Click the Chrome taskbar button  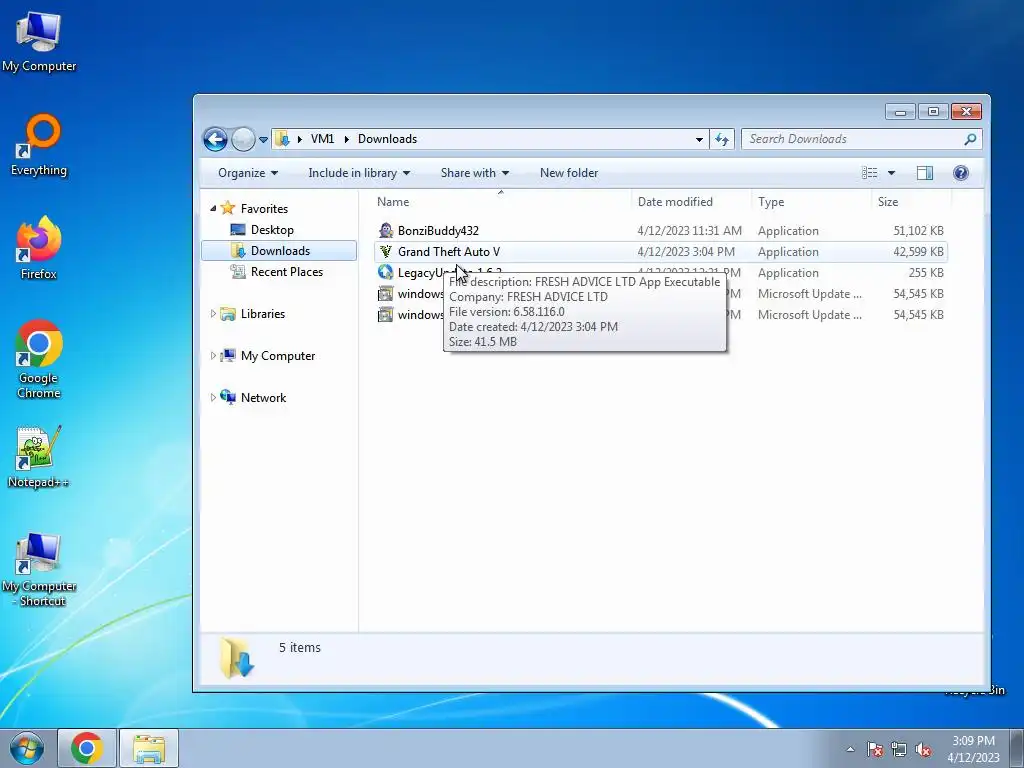tap(87, 748)
